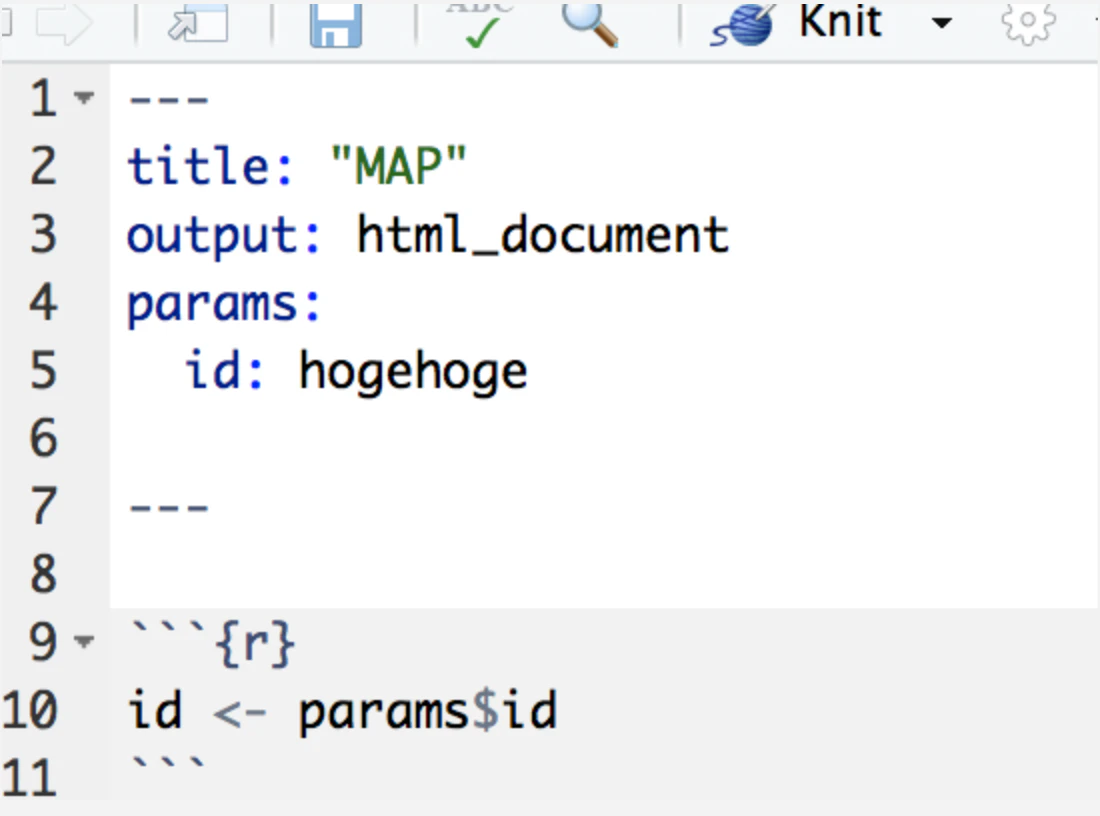Click the closing --- on line 7
This screenshot has width=1100, height=816.
coord(169,507)
